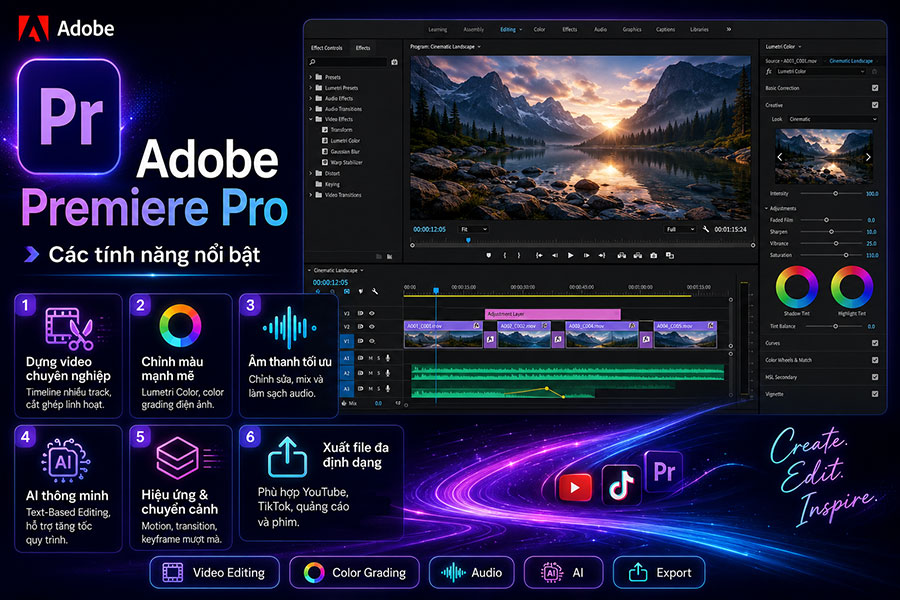This screenshot has height=600, width=900.
Task: Open the Lumetri Color effect selector dropdown
Action: click(x=820, y=72)
